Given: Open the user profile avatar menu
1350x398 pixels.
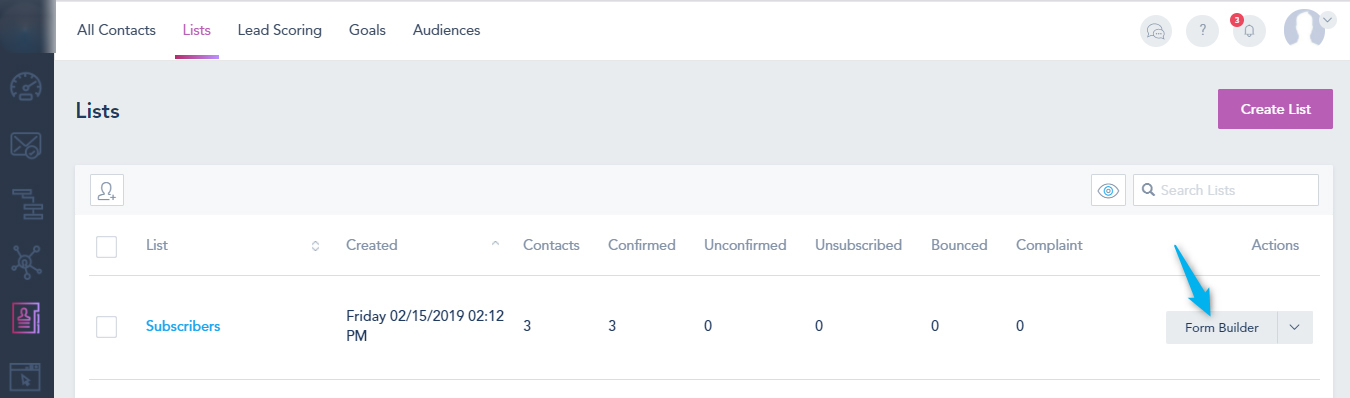Looking at the screenshot, I should 1308,29.
